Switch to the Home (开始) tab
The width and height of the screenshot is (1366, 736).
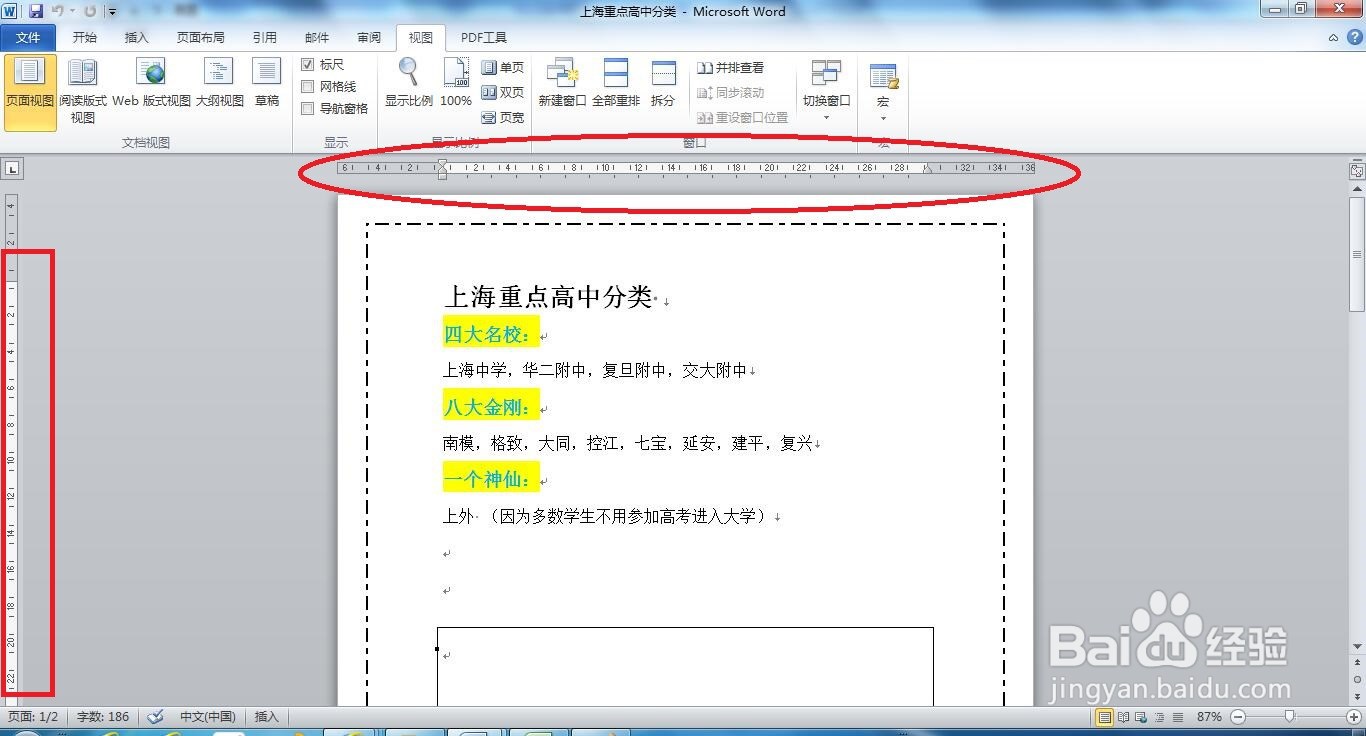[85, 38]
